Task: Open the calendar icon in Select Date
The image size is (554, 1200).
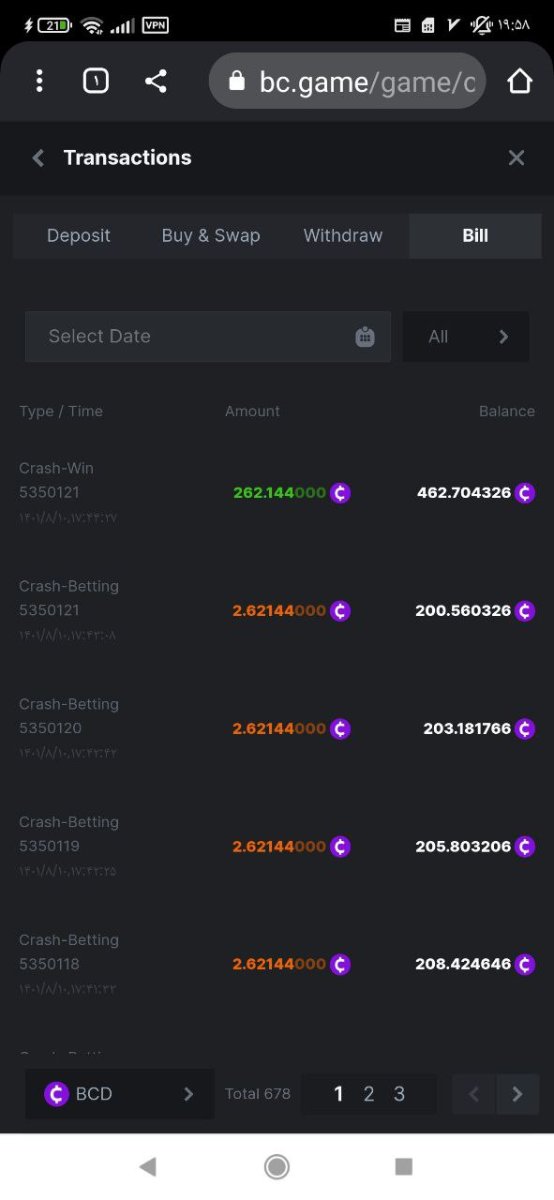Action: click(x=365, y=337)
